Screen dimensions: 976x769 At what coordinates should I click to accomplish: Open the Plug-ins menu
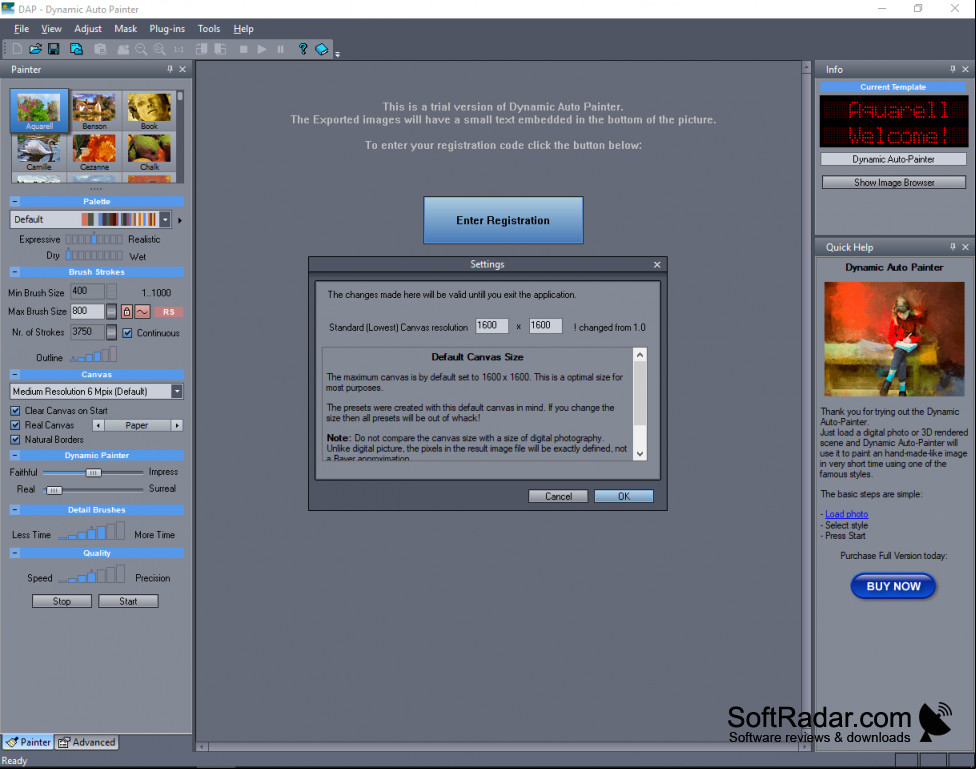point(167,29)
